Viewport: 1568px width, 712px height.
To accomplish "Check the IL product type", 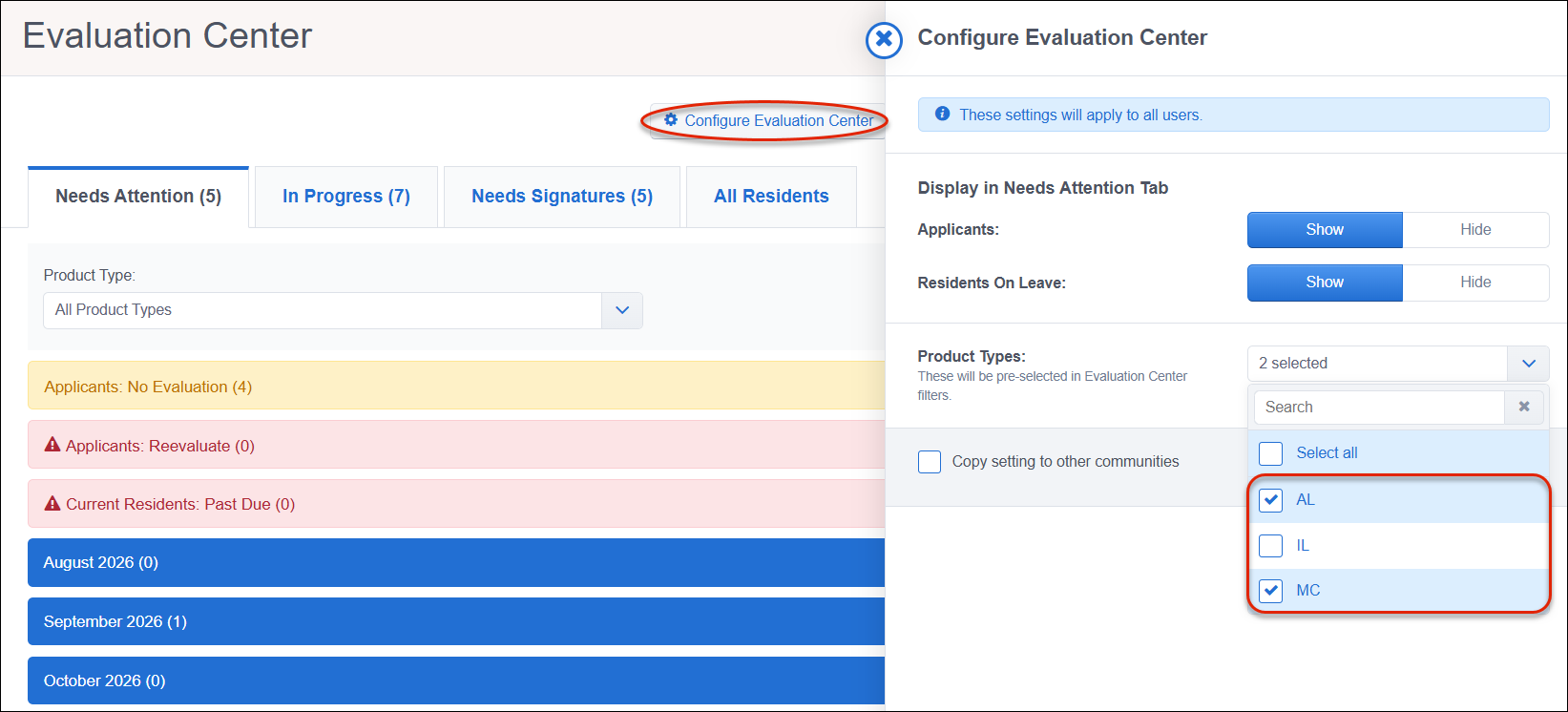I will (1271, 546).
